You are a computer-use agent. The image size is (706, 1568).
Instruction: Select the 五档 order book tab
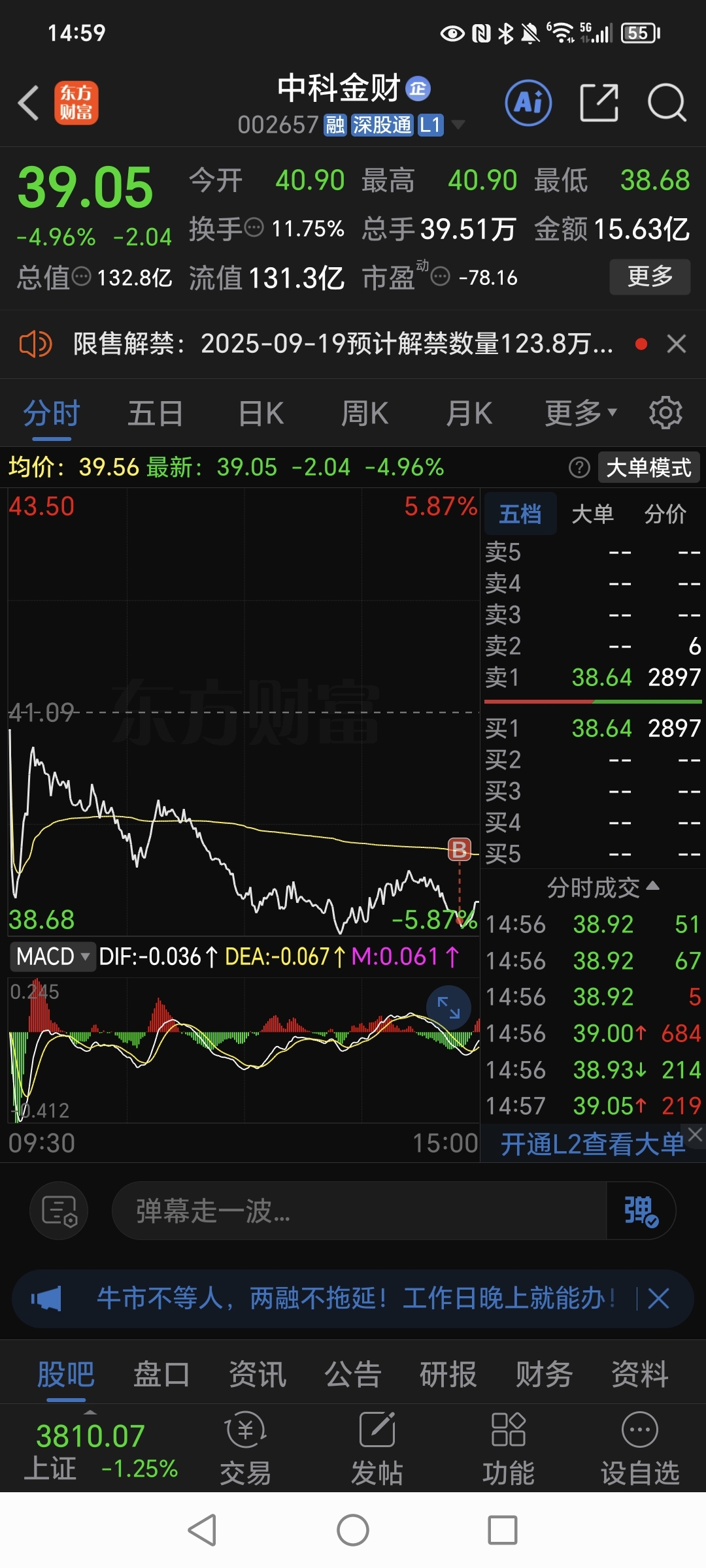click(x=520, y=514)
